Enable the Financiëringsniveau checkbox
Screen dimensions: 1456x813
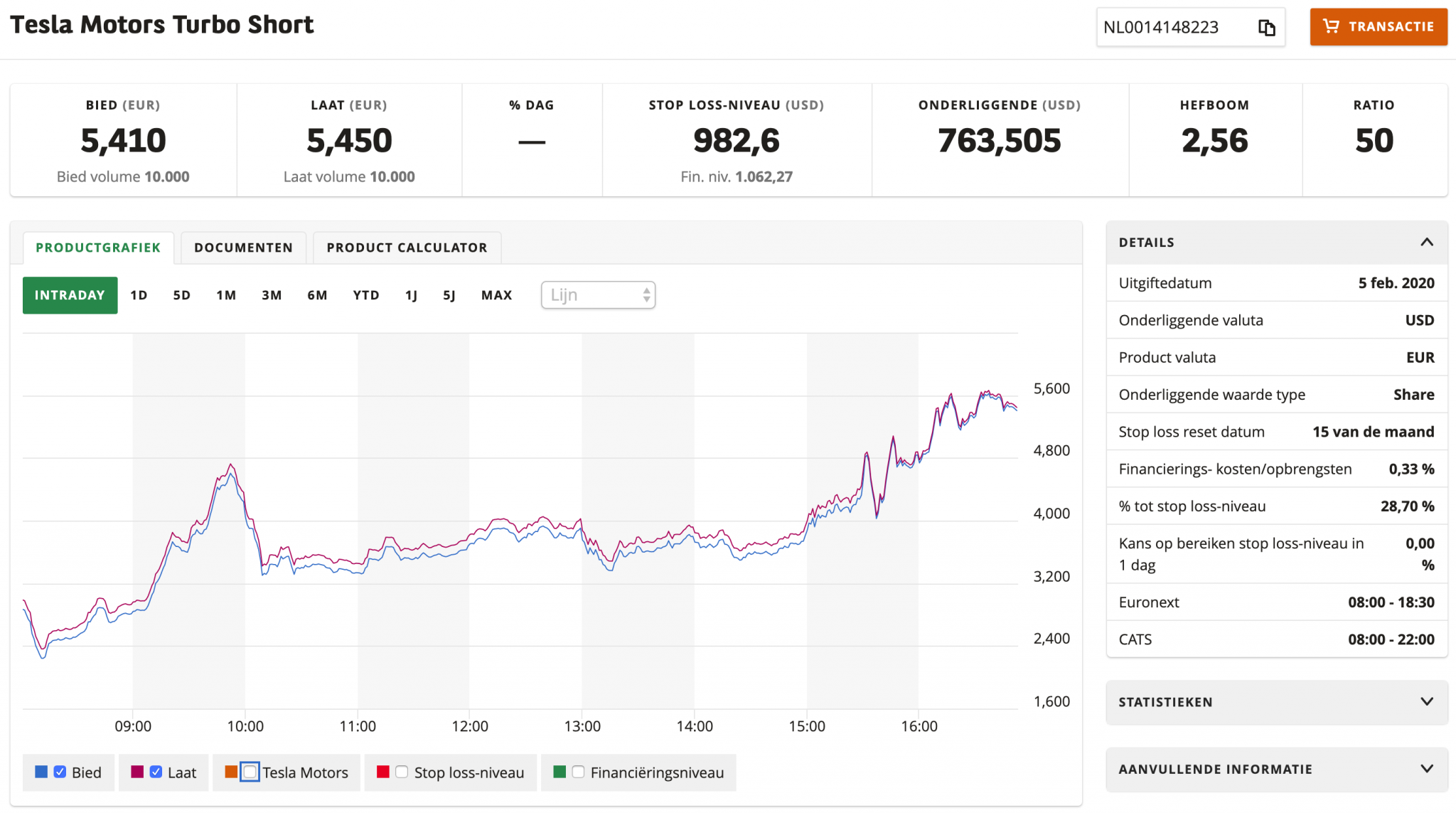pos(578,772)
